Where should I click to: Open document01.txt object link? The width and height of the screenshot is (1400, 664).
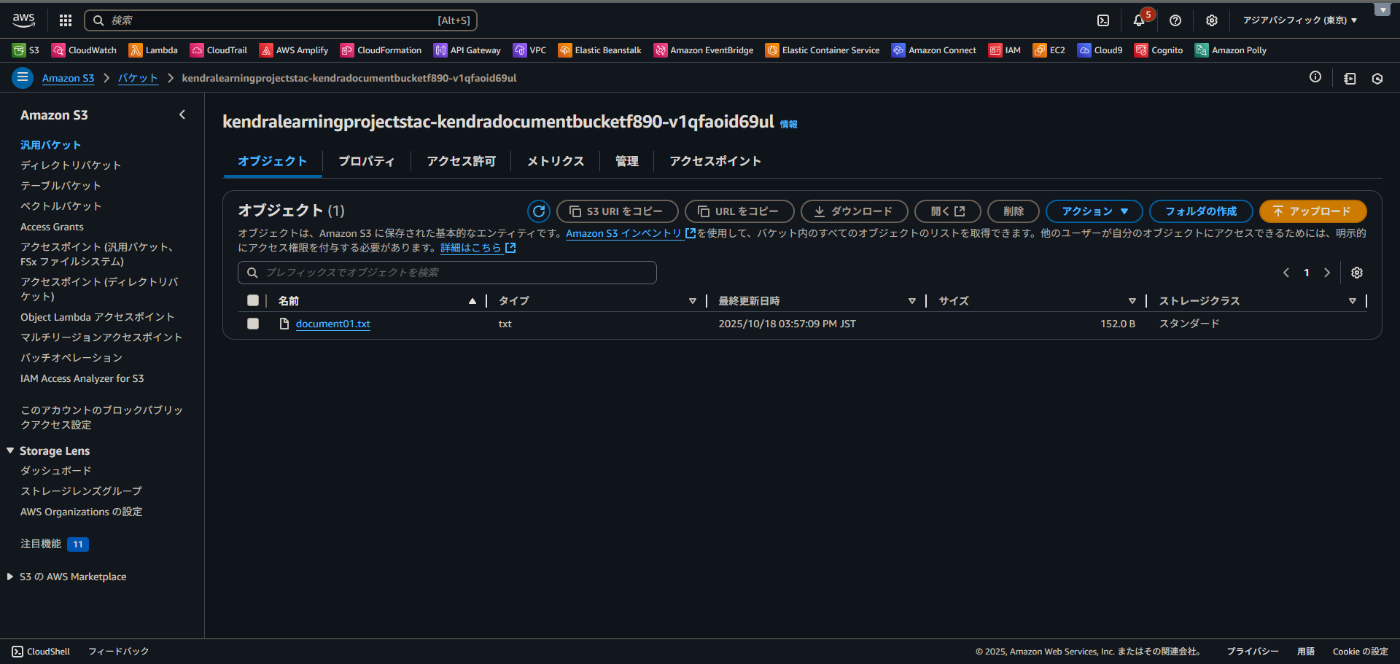pyautogui.click(x=333, y=324)
